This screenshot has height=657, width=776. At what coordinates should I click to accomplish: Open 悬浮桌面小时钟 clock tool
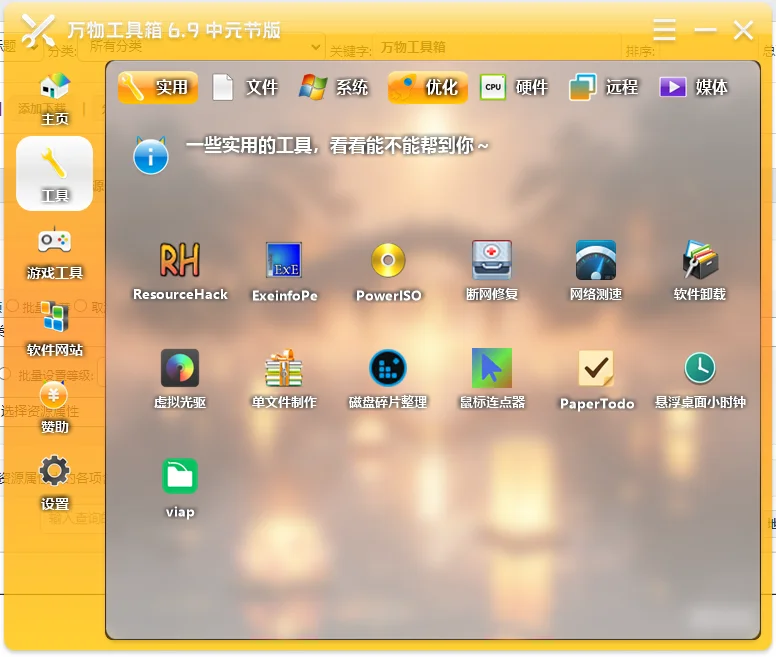coord(700,379)
